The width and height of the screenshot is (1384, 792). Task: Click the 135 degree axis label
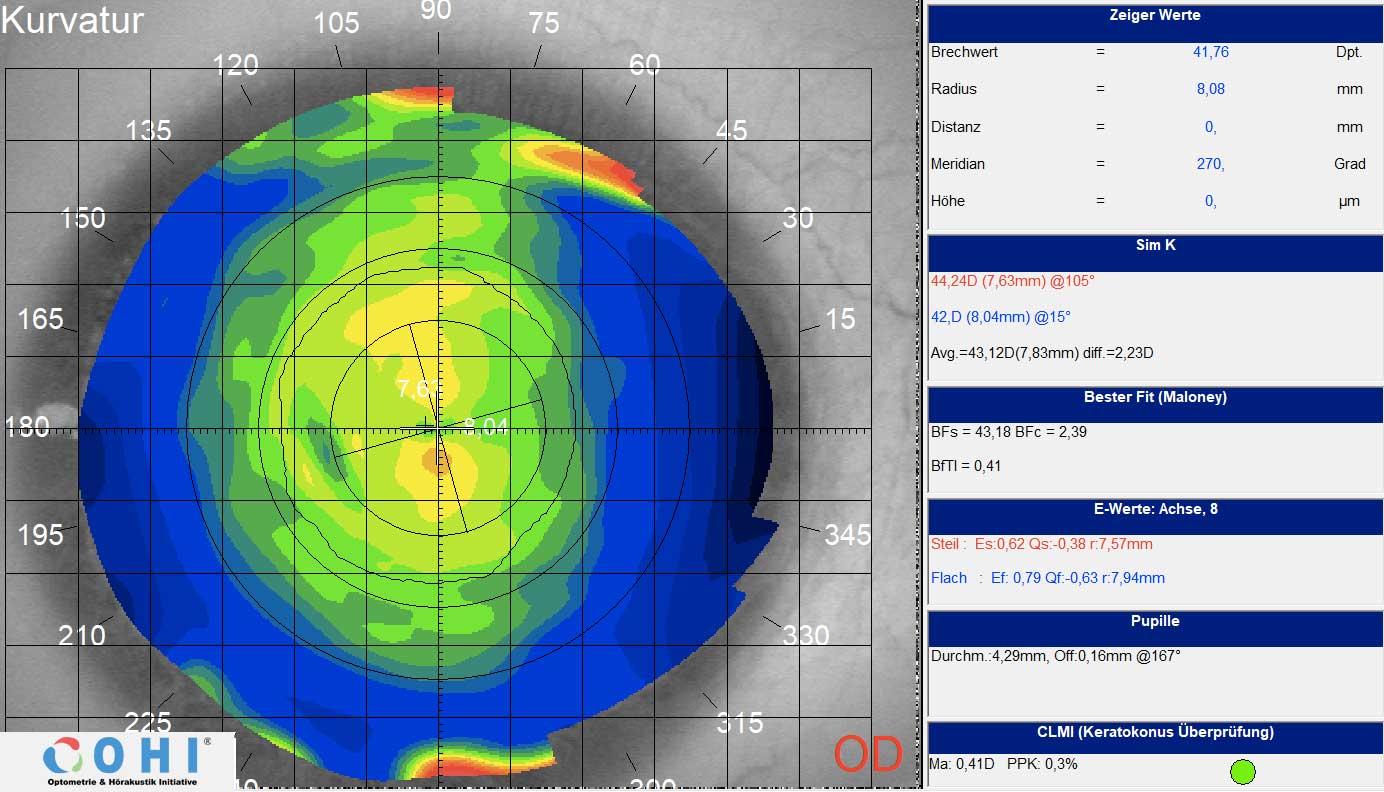148,131
